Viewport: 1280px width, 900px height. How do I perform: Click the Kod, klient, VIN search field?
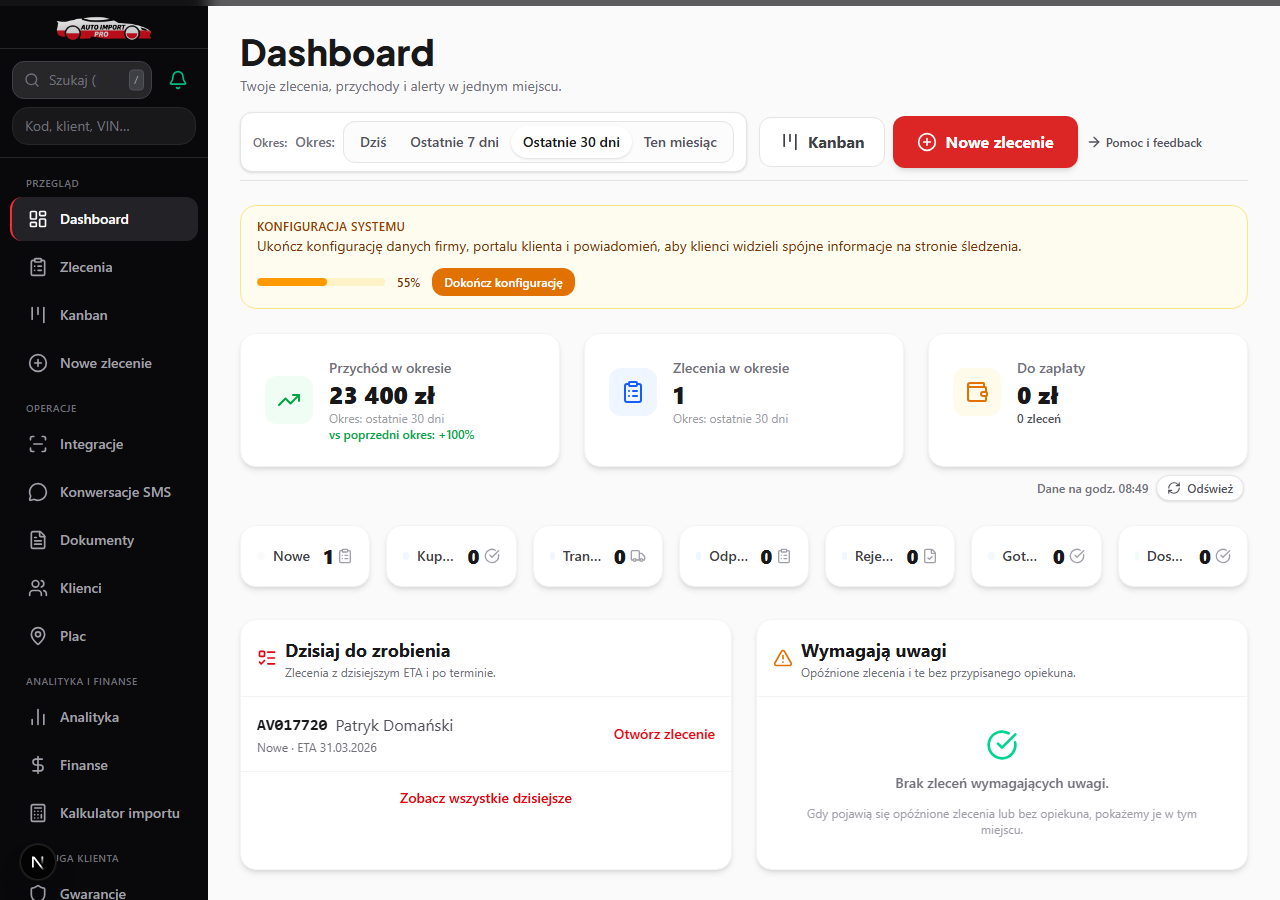click(103, 126)
